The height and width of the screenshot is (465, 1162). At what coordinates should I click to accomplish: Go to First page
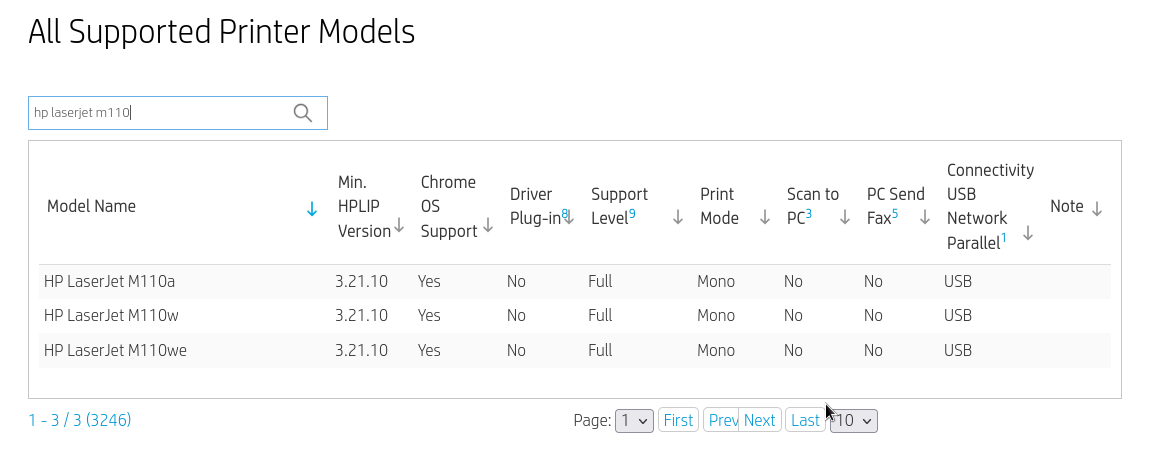click(x=678, y=421)
